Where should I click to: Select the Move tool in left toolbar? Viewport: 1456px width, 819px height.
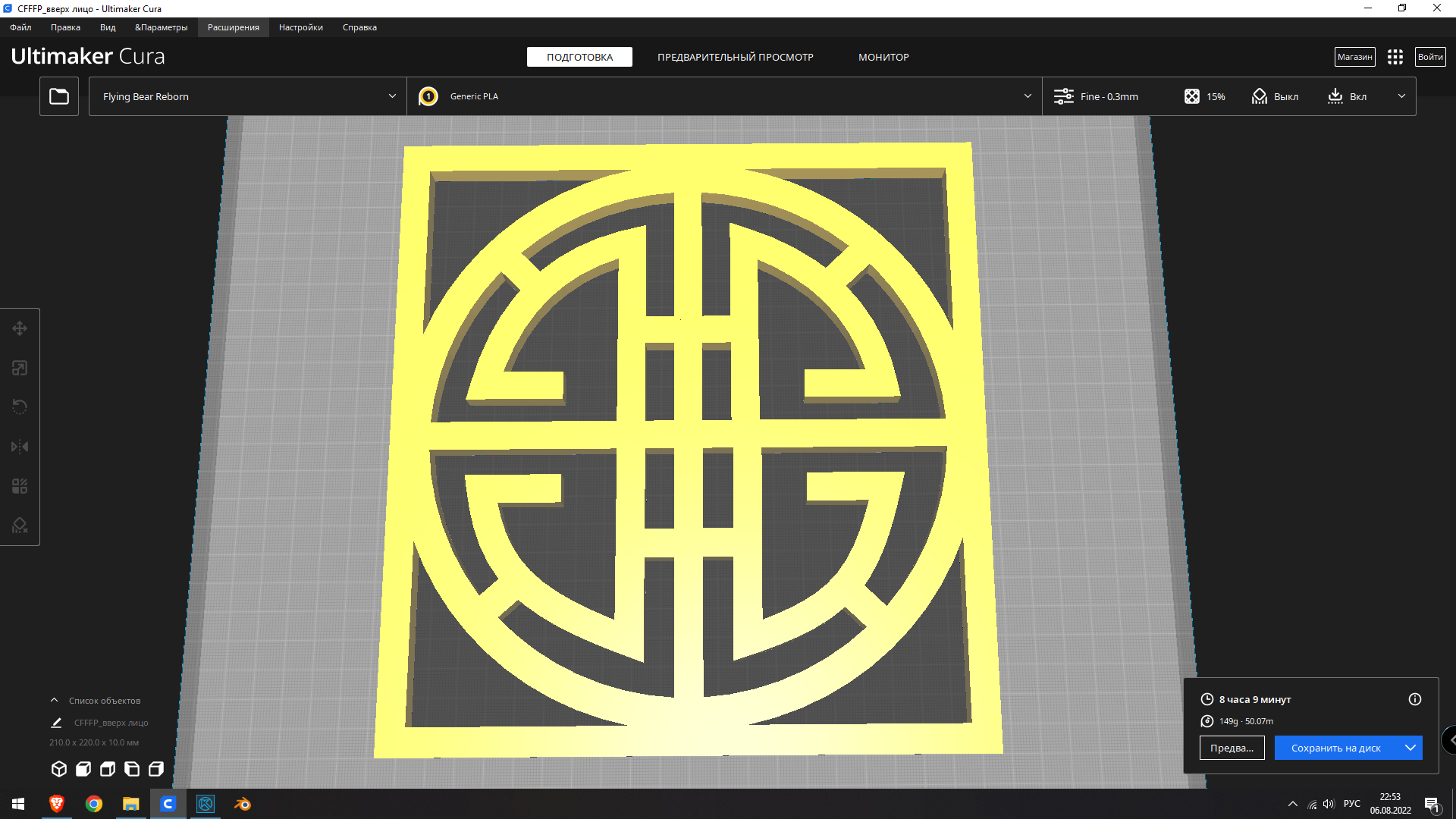20,328
